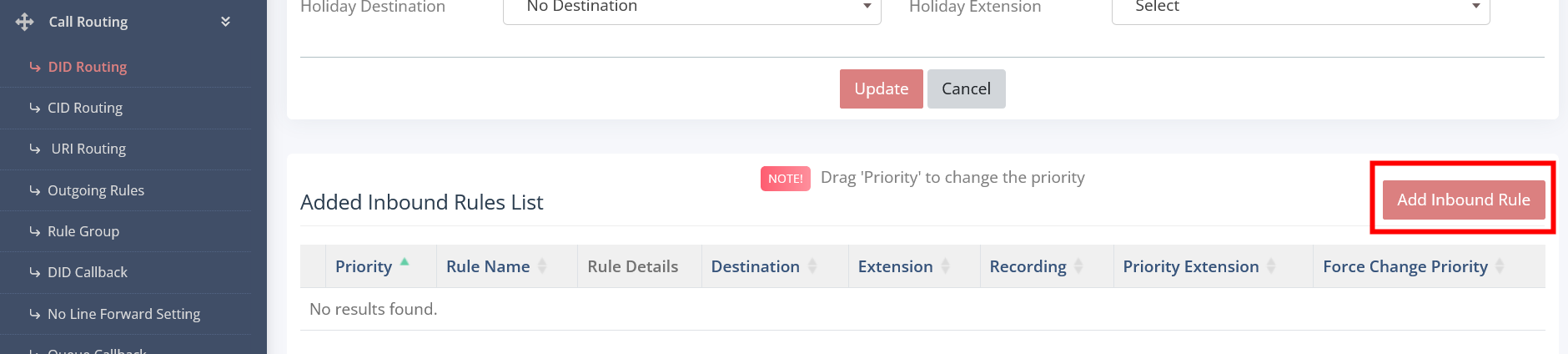
Task: Go to URI Routing page
Action: point(88,149)
